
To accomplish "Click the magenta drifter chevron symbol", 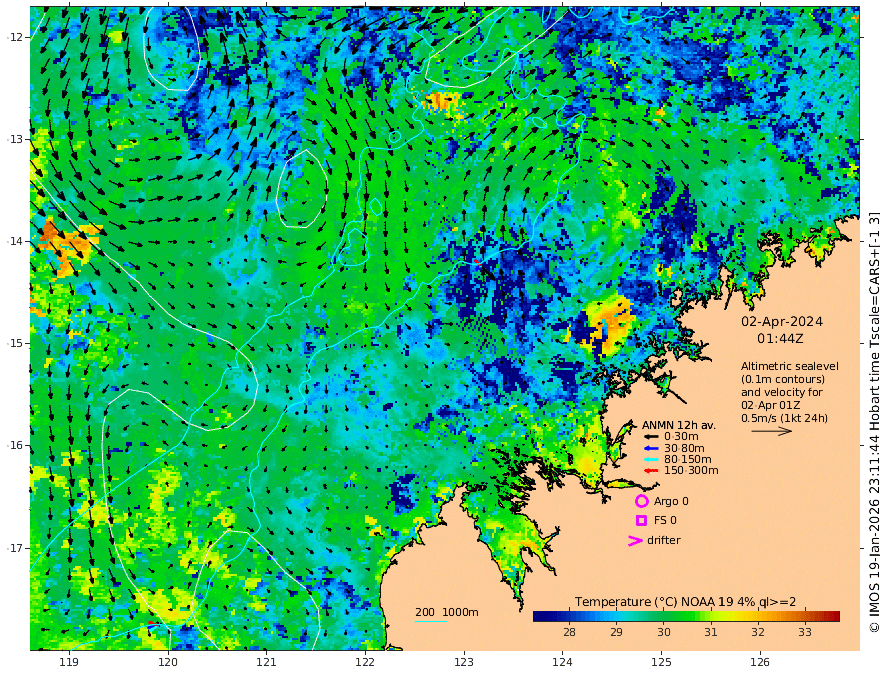I will tap(635, 540).
